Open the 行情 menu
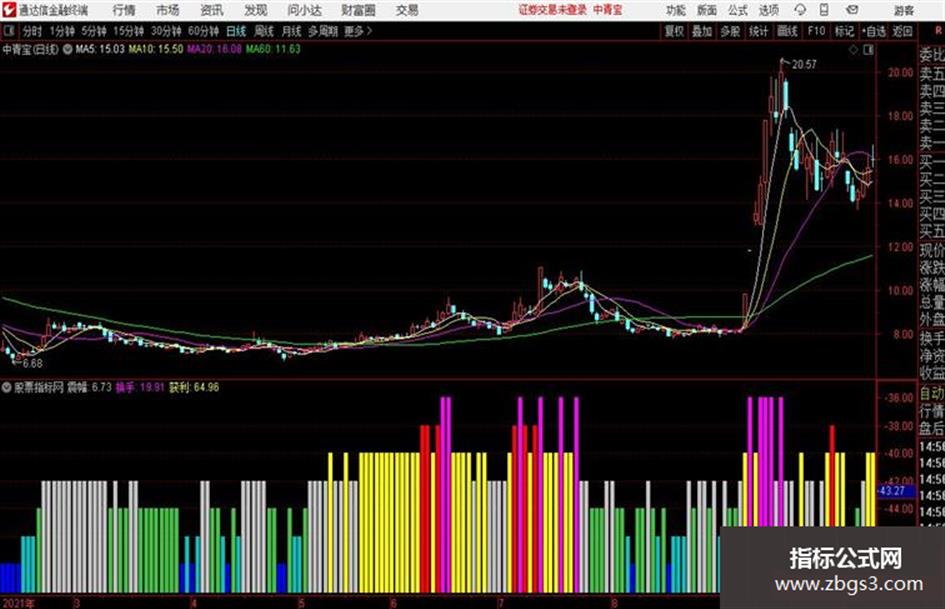This screenshot has width=945, height=609. click(x=124, y=10)
